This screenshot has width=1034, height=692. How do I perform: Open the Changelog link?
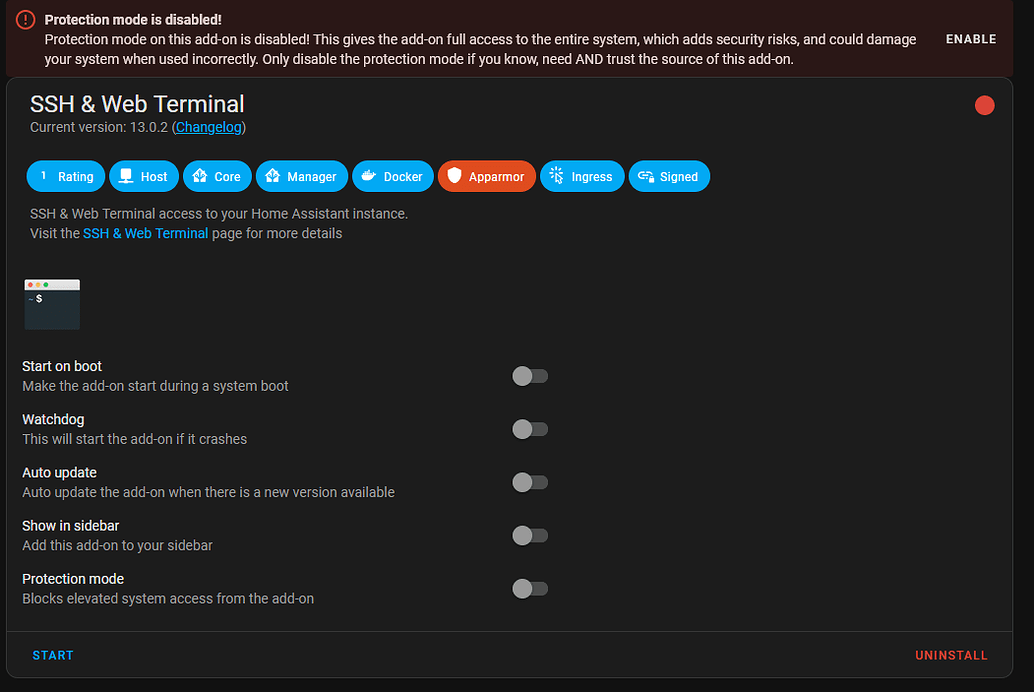coord(209,127)
